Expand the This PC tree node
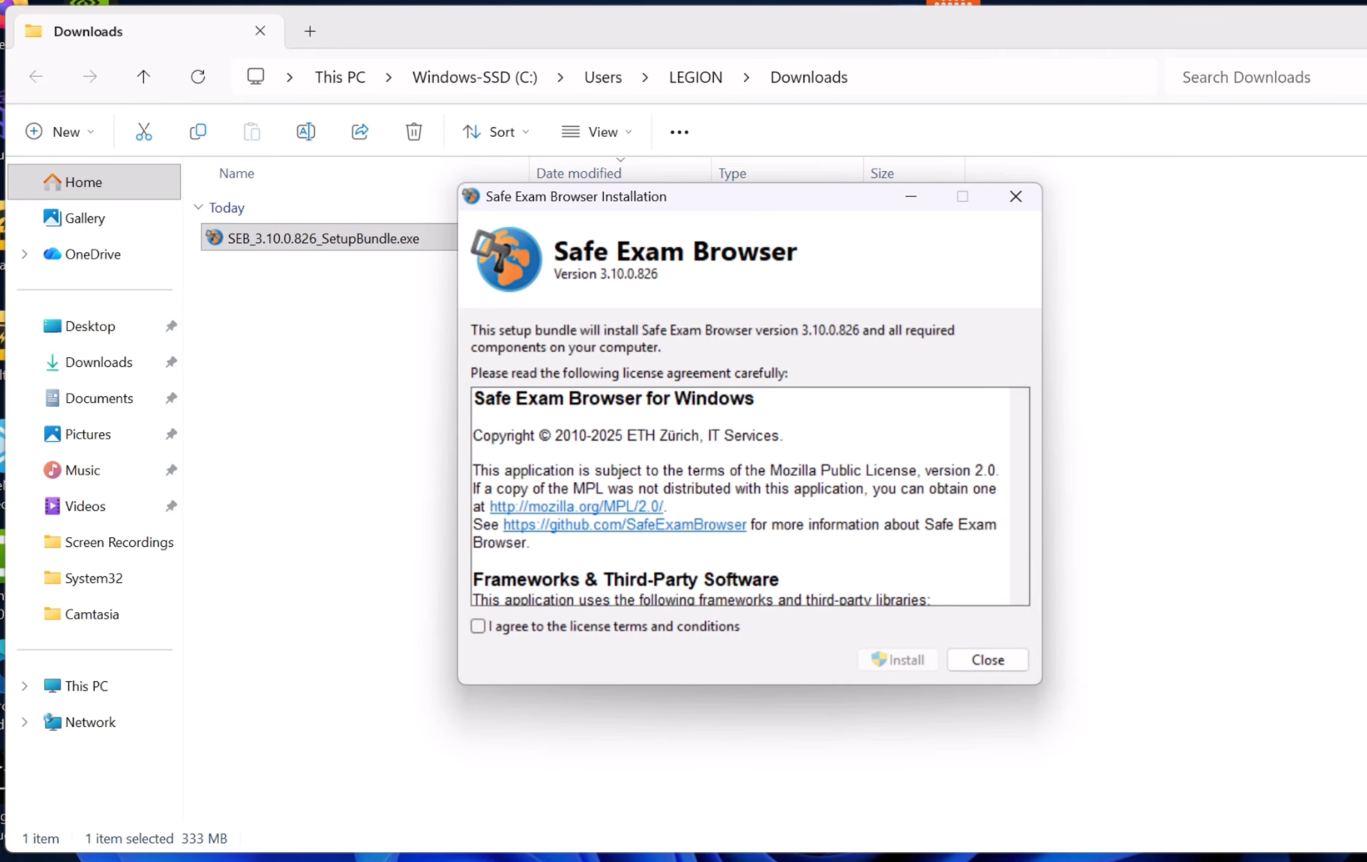This screenshot has width=1367, height=862. tap(25, 686)
